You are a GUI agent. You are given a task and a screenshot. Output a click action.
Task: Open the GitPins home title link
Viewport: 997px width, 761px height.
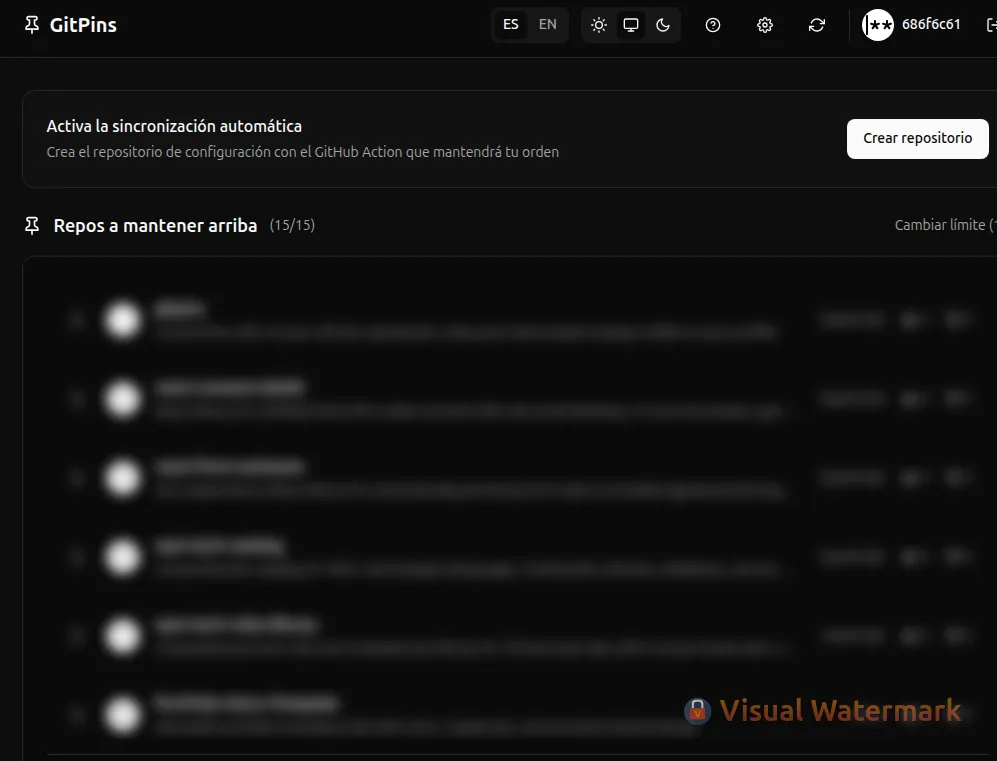[83, 25]
